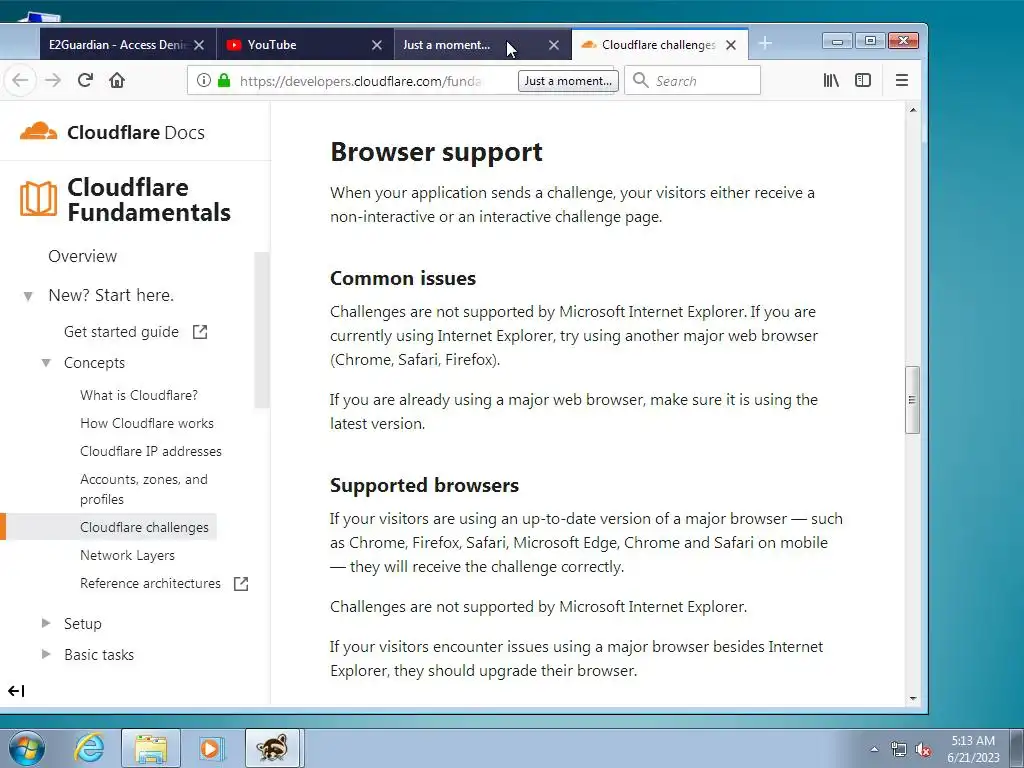
Task: Expand the Setup section
Action: pos(46,623)
